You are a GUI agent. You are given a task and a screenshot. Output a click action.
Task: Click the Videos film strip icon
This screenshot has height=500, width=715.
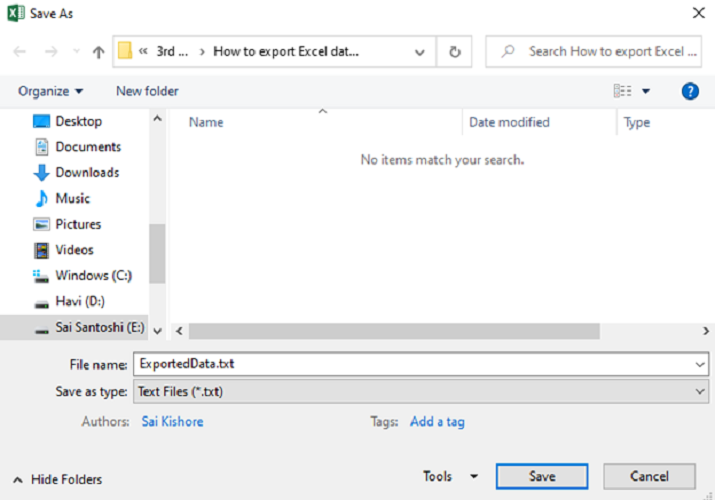point(41,250)
